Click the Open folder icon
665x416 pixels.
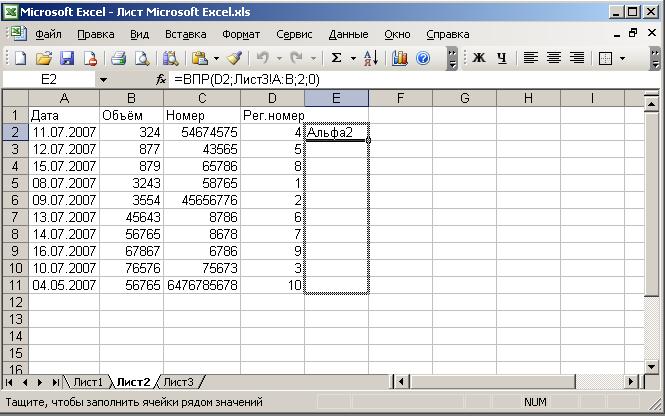point(44,58)
